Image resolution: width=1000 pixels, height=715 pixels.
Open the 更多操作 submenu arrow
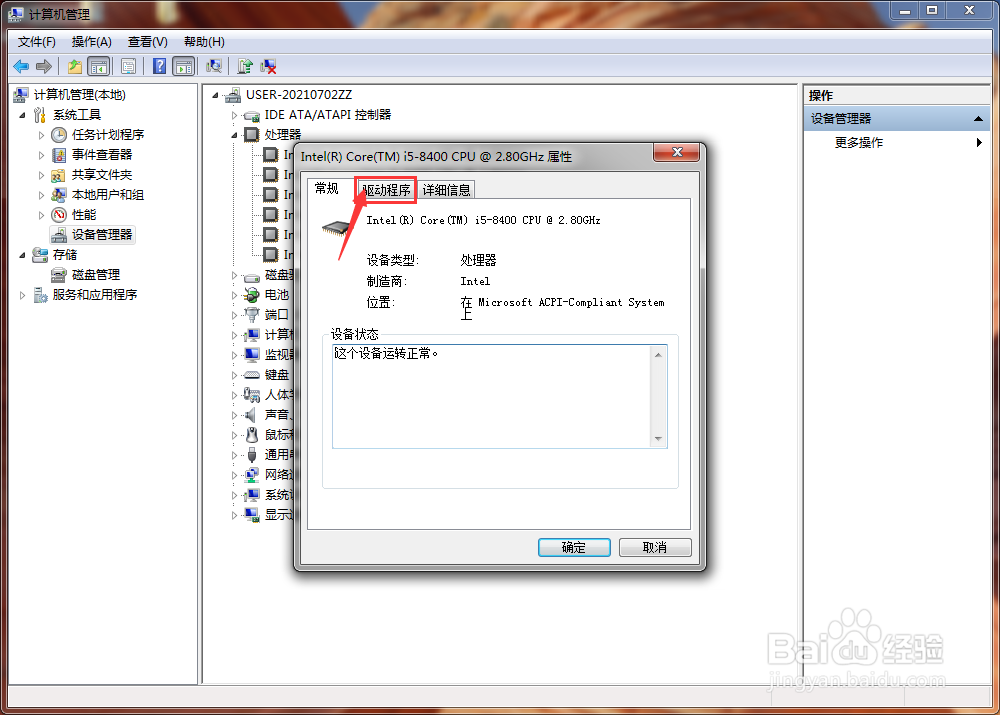[x=979, y=142]
